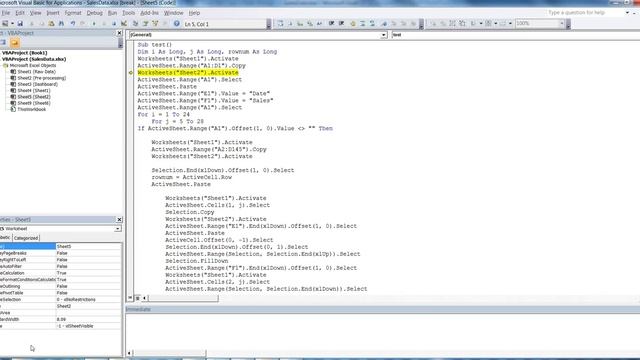Toggle Breakpoint with the hand icon
This screenshot has height=360, width=640.
[353, 24]
